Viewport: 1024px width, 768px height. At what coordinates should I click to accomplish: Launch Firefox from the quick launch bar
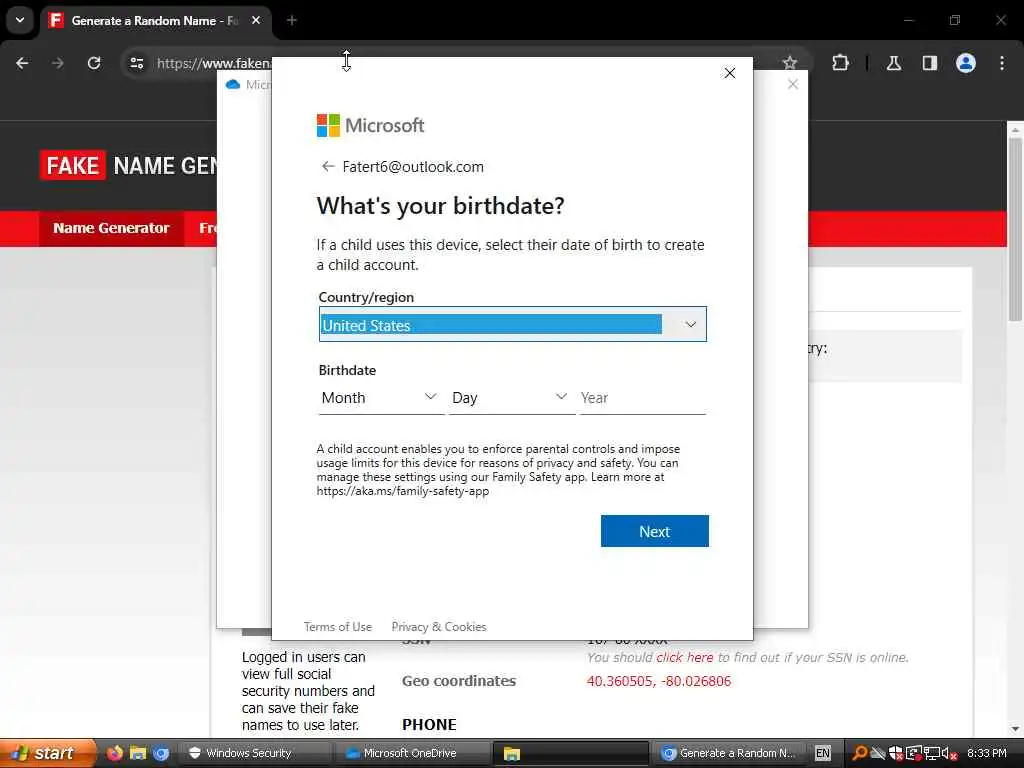[115, 753]
